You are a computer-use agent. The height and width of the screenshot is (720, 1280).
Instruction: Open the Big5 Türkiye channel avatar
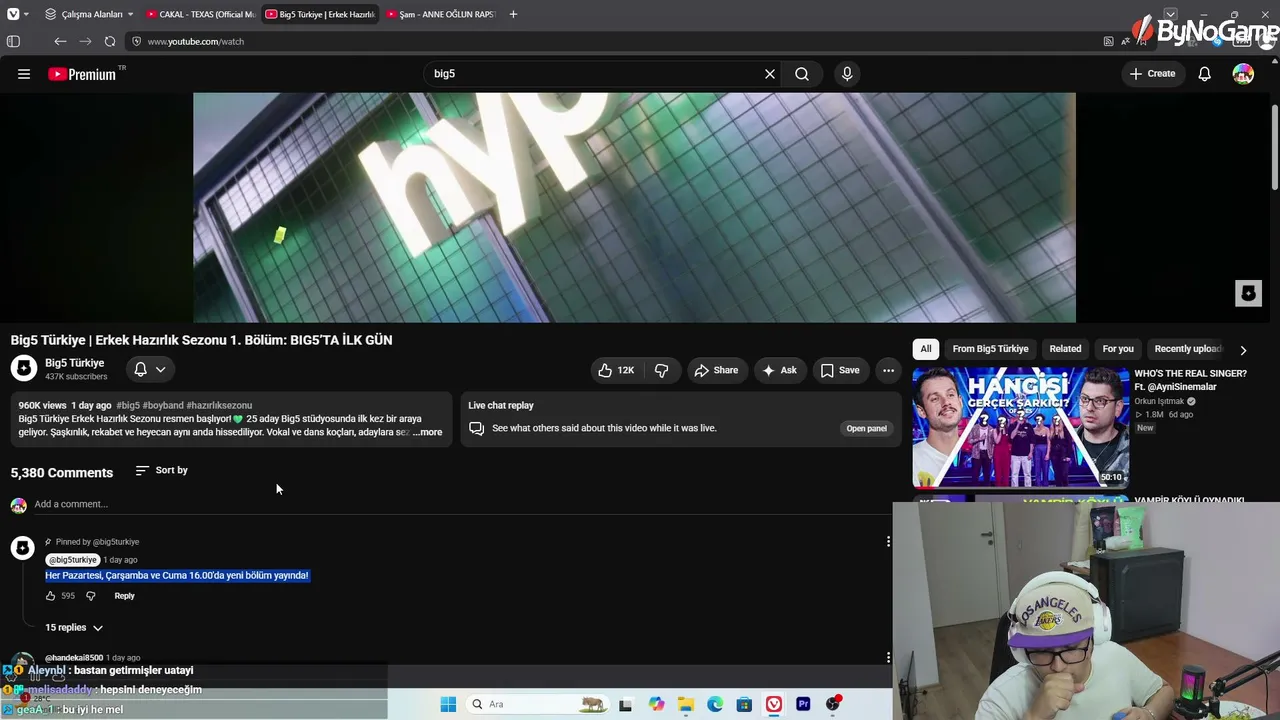(x=24, y=369)
